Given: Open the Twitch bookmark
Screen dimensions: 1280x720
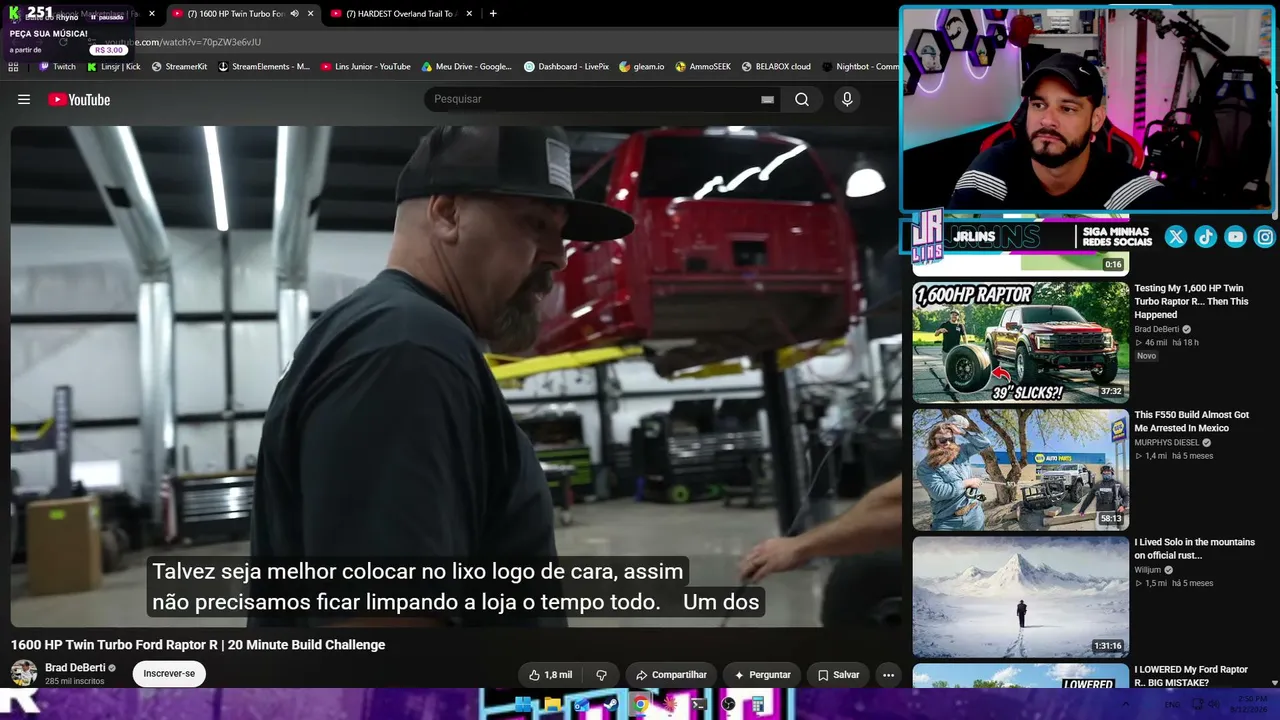Looking at the screenshot, I should pyautogui.click(x=57, y=67).
